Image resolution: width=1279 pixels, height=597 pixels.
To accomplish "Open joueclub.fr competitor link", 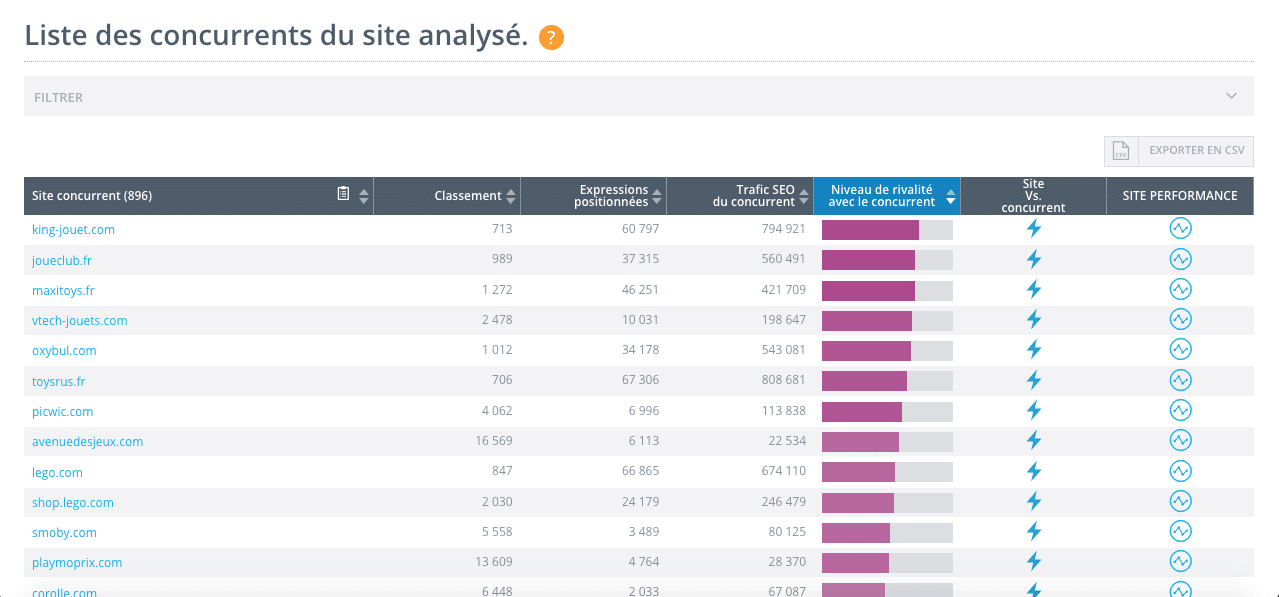I will tap(62, 260).
